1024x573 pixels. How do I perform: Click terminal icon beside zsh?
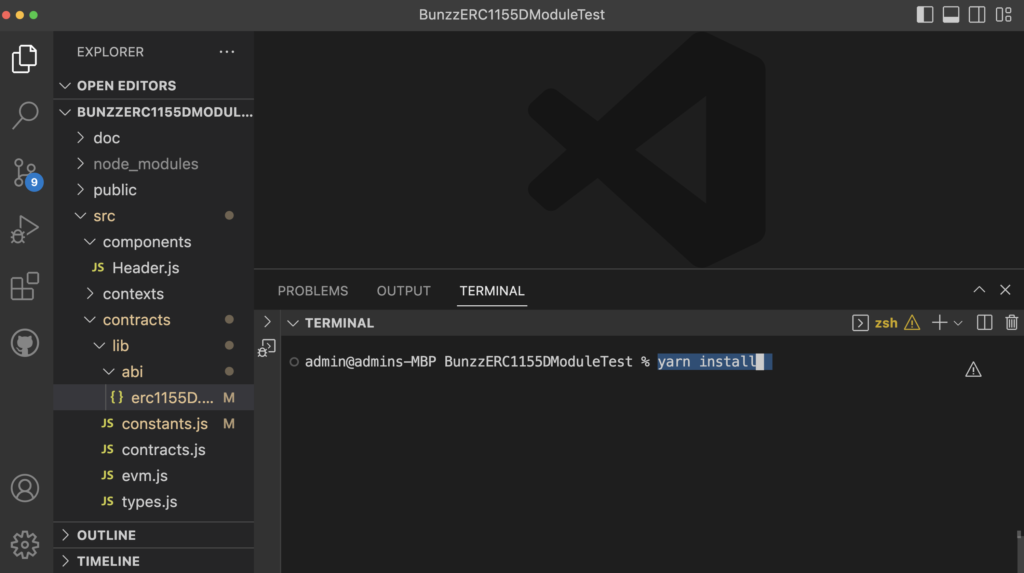click(x=860, y=323)
